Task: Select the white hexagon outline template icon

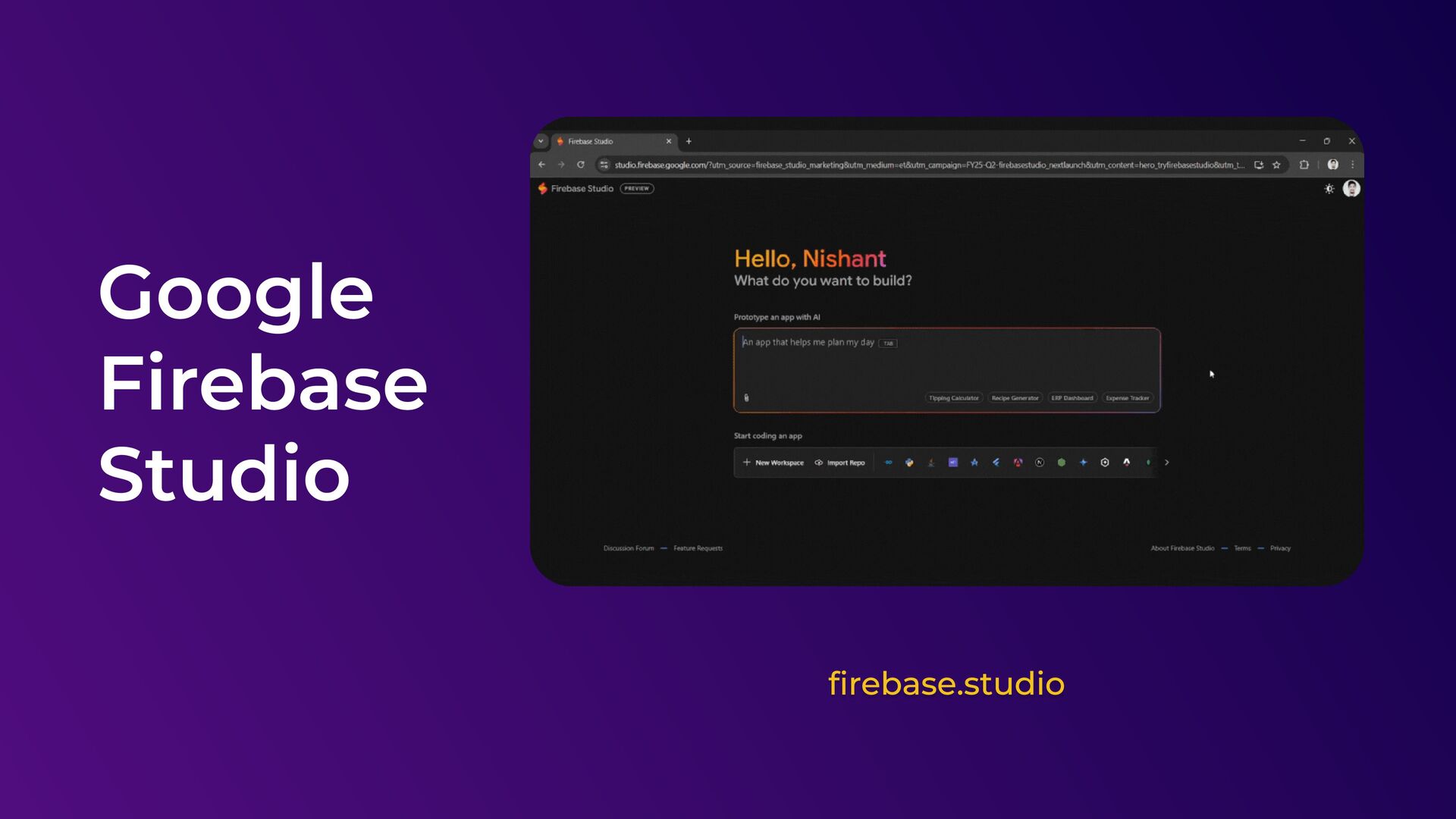Action: tap(1105, 462)
